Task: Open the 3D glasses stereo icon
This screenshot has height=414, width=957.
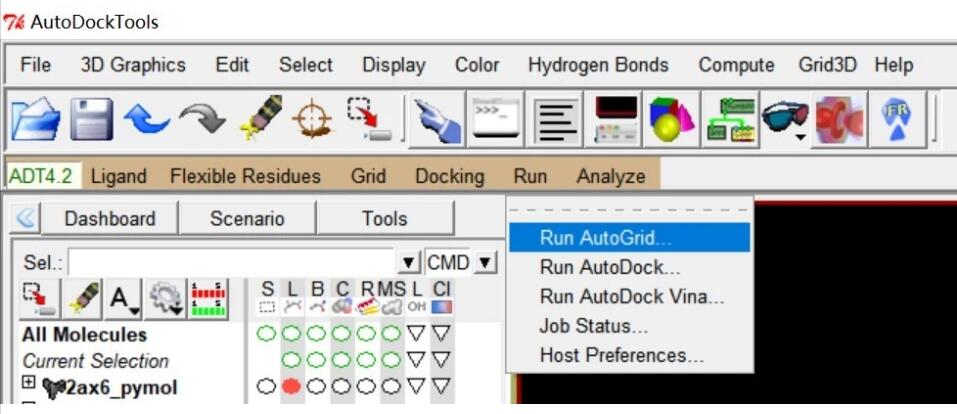Action: 785,120
